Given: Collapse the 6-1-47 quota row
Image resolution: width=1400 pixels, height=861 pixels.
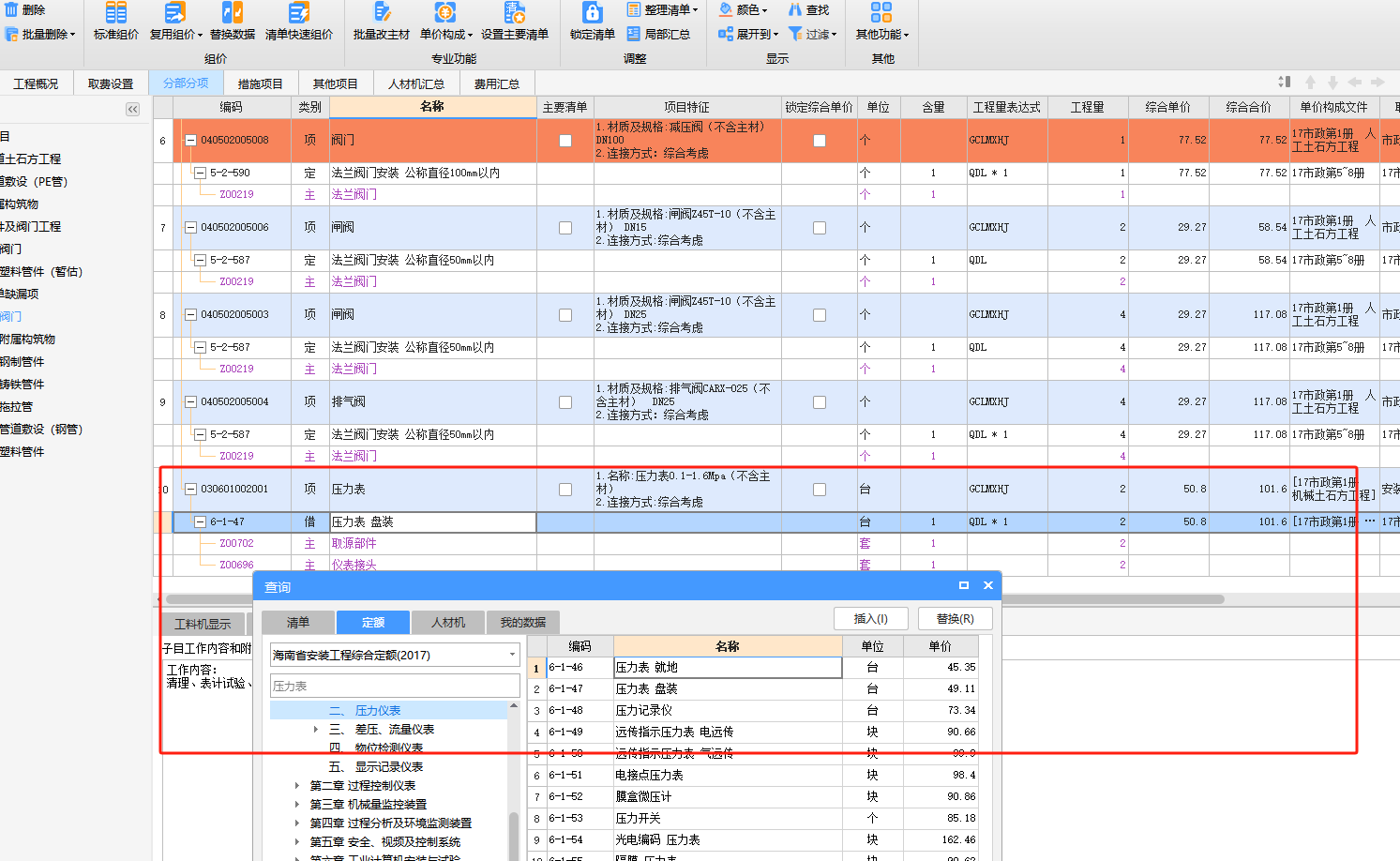Looking at the screenshot, I should tap(200, 521).
